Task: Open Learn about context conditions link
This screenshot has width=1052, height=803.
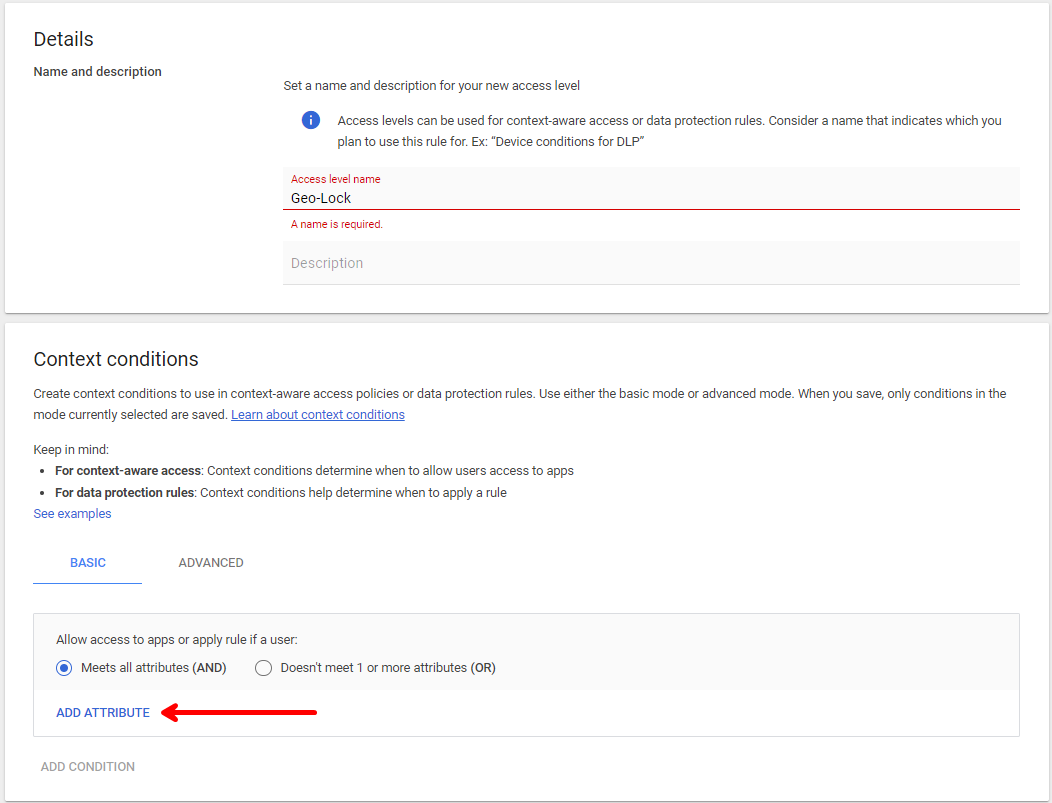Action: 317,415
